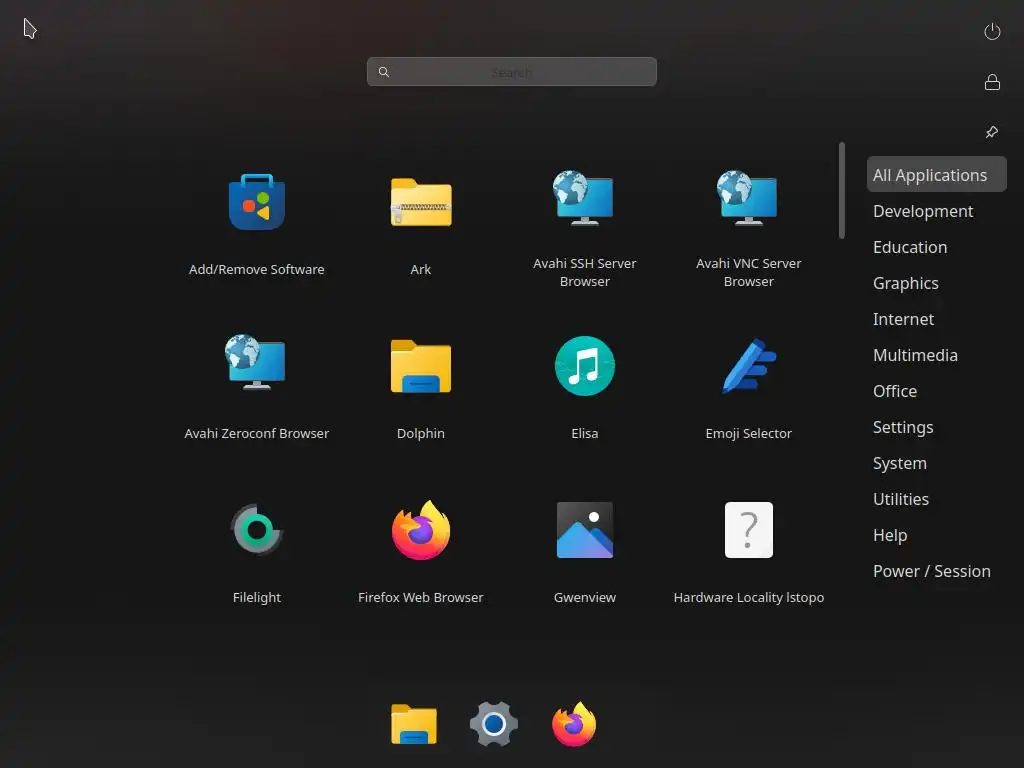The image size is (1024, 768).
Task: Open System Settings gear in the bottom favorites
Action: pos(494,724)
